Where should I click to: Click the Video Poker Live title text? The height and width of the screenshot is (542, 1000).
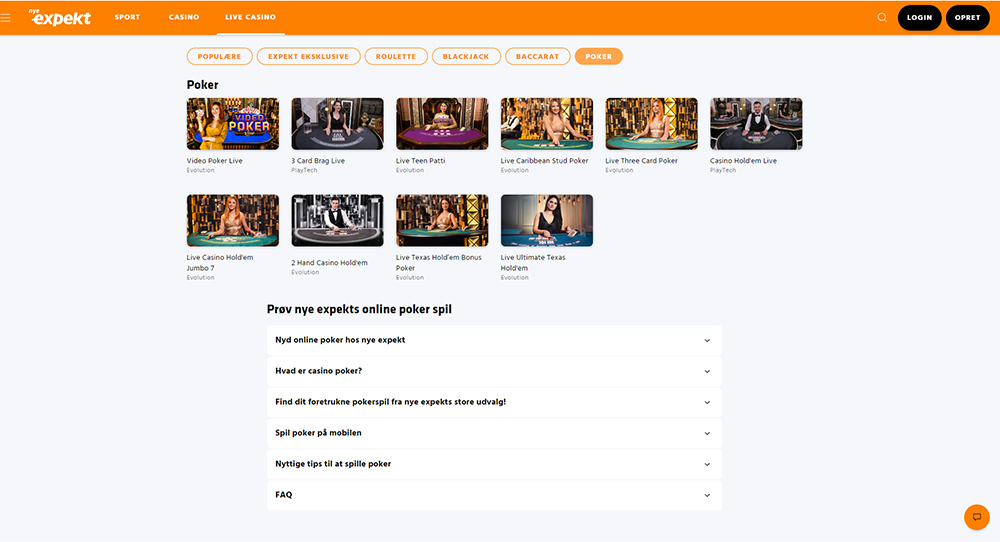214,161
